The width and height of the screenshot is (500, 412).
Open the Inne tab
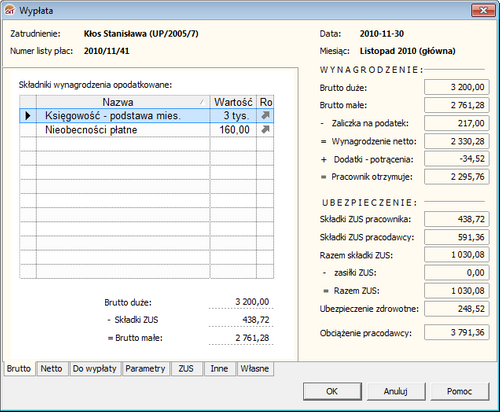pos(219,369)
